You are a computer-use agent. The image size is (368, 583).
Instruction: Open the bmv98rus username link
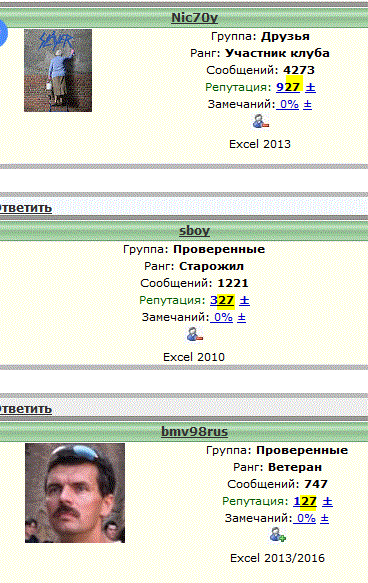(194, 432)
